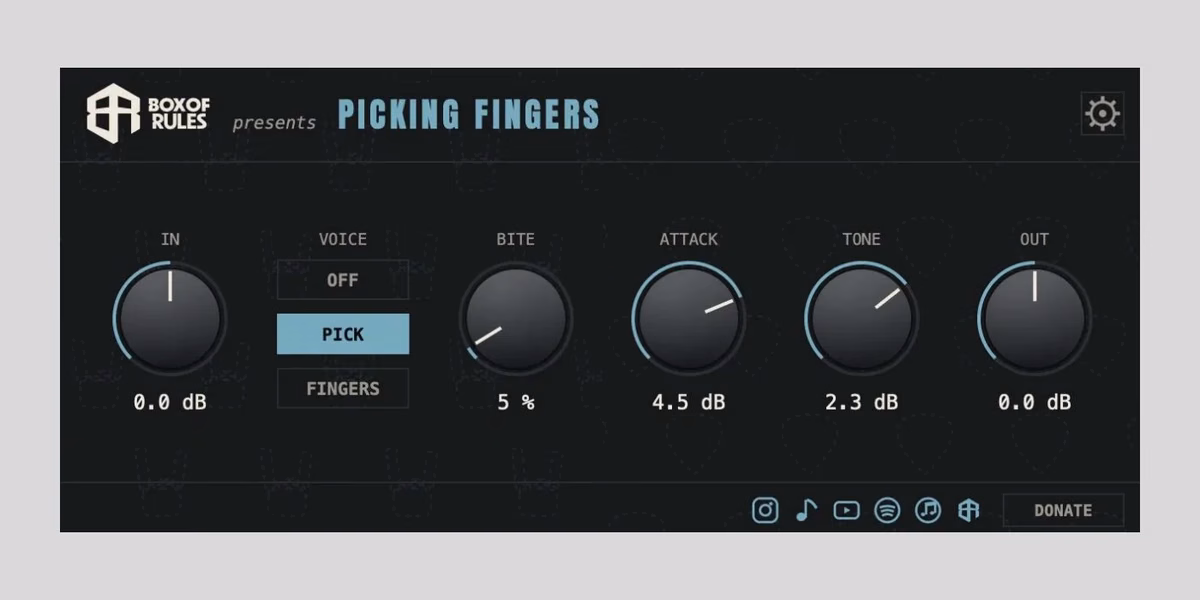The image size is (1200, 600).
Task: Click the circled music note icon
Action: (928, 510)
